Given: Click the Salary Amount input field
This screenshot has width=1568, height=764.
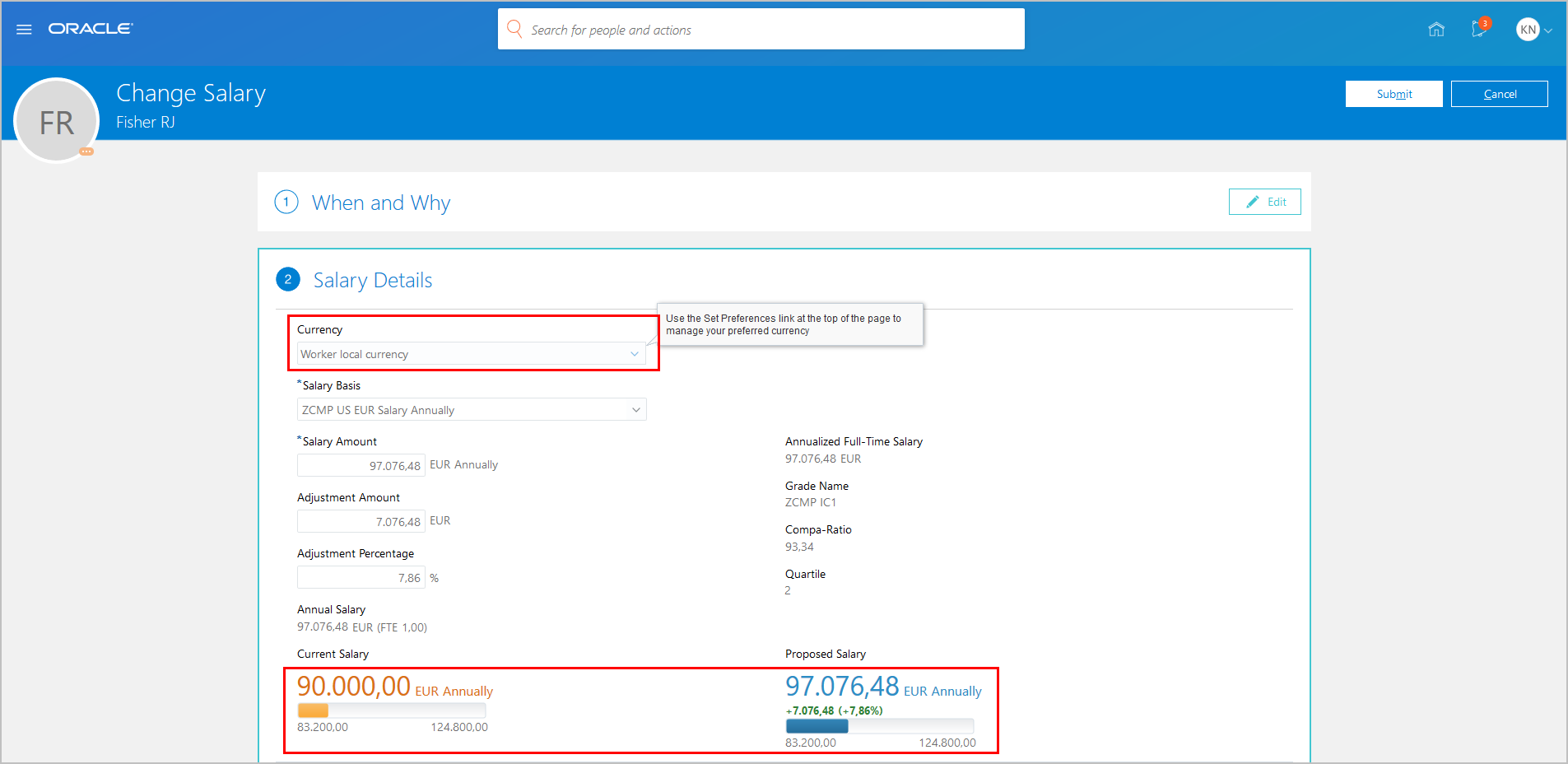Looking at the screenshot, I should 361,465.
